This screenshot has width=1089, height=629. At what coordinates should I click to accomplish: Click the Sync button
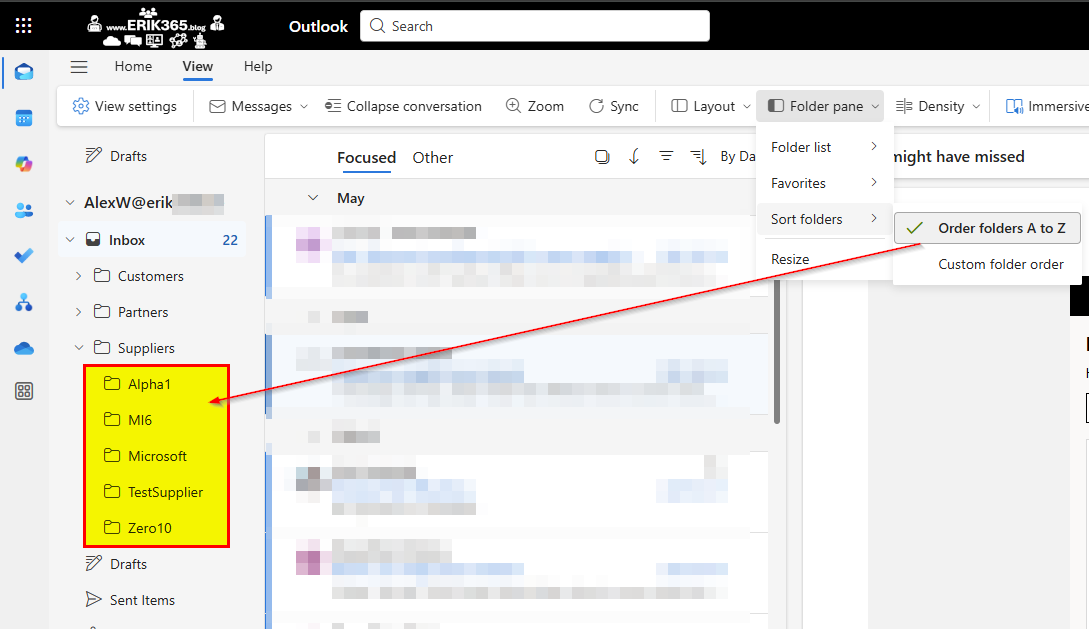click(x=613, y=106)
